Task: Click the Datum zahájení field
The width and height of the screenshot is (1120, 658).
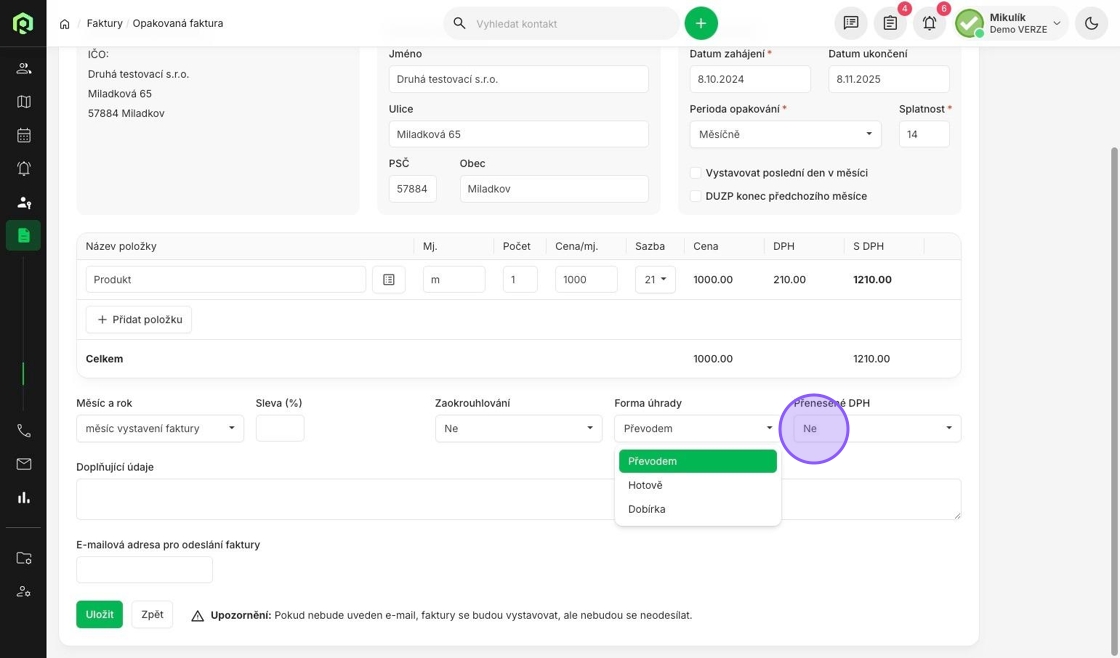Action: tap(750, 79)
